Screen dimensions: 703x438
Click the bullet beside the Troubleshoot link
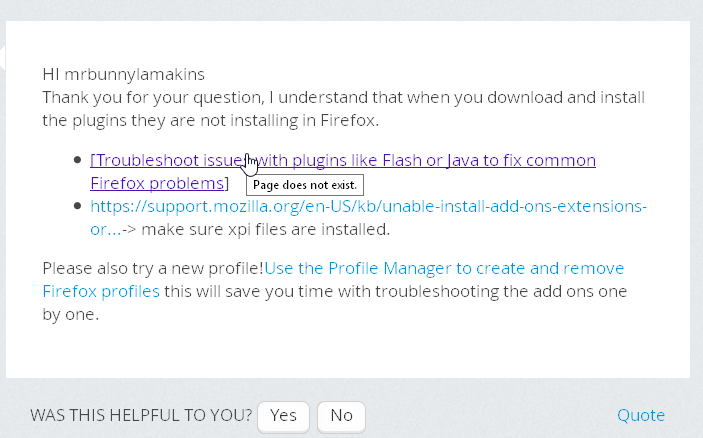[x=78, y=160]
